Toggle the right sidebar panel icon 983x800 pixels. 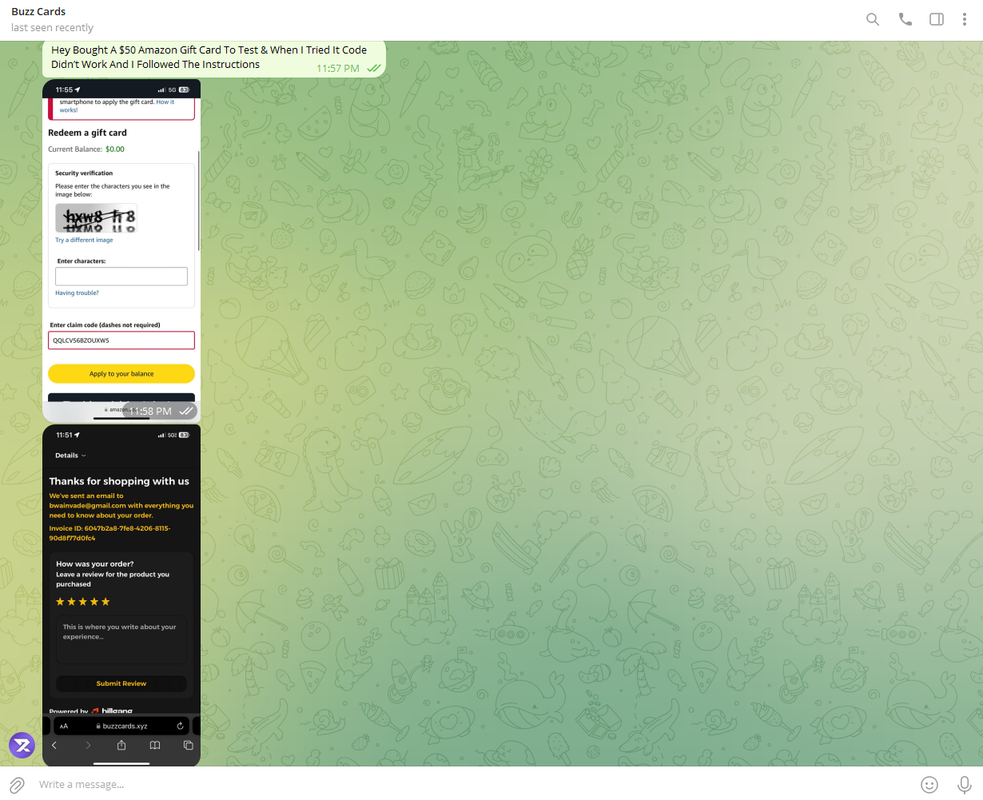click(x=936, y=19)
